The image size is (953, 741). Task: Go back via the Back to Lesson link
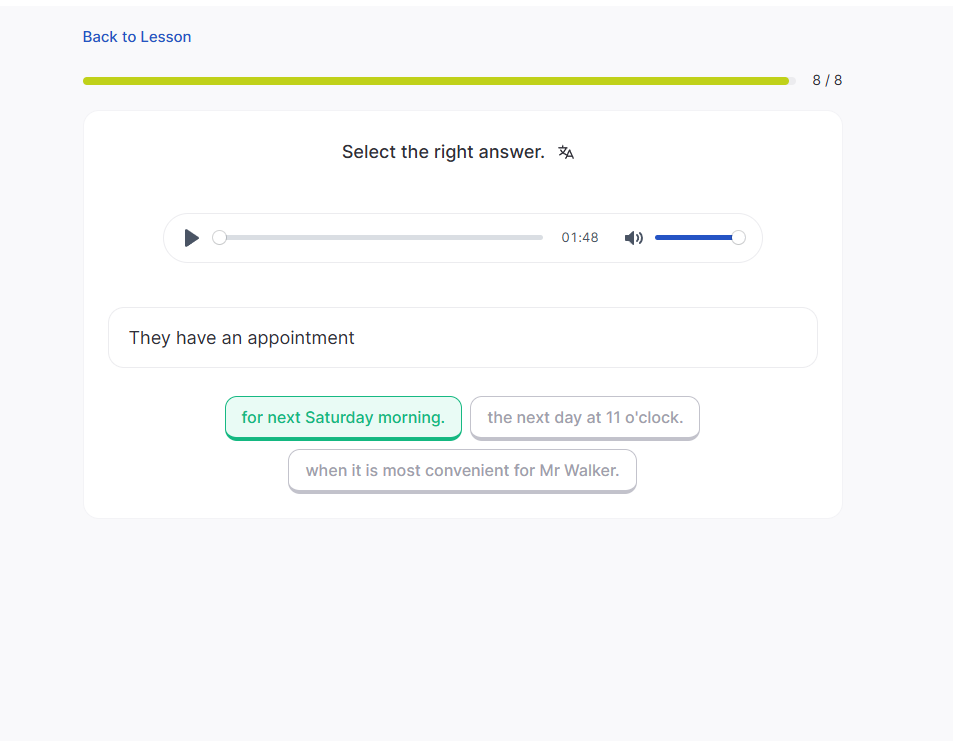click(x=137, y=37)
